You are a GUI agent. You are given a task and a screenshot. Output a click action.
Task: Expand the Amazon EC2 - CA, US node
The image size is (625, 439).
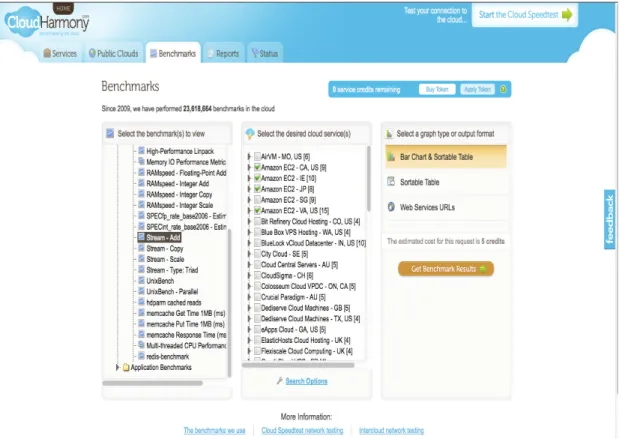tap(249, 167)
